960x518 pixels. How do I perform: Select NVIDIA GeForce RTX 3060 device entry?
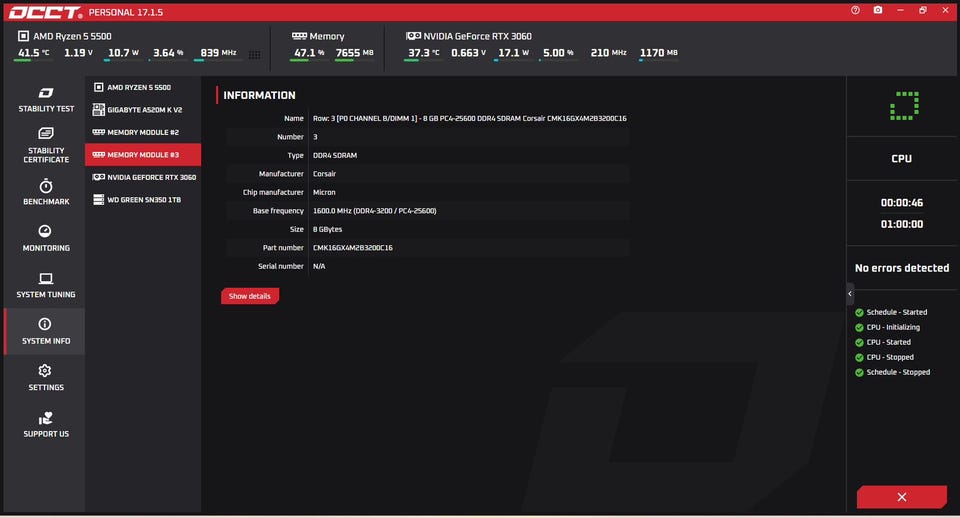coord(143,177)
